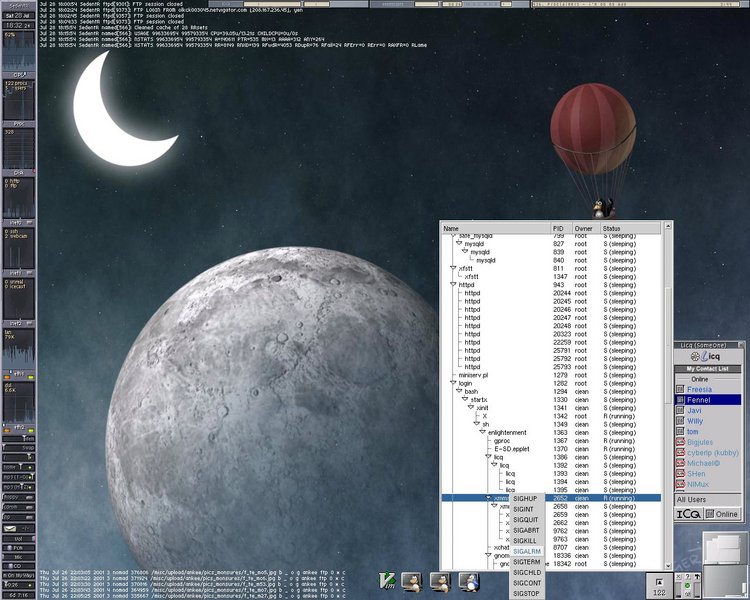The image size is (750, 600).
Task: Click the CPU chart panel in gkrellm
Action: tap(19, 51)
